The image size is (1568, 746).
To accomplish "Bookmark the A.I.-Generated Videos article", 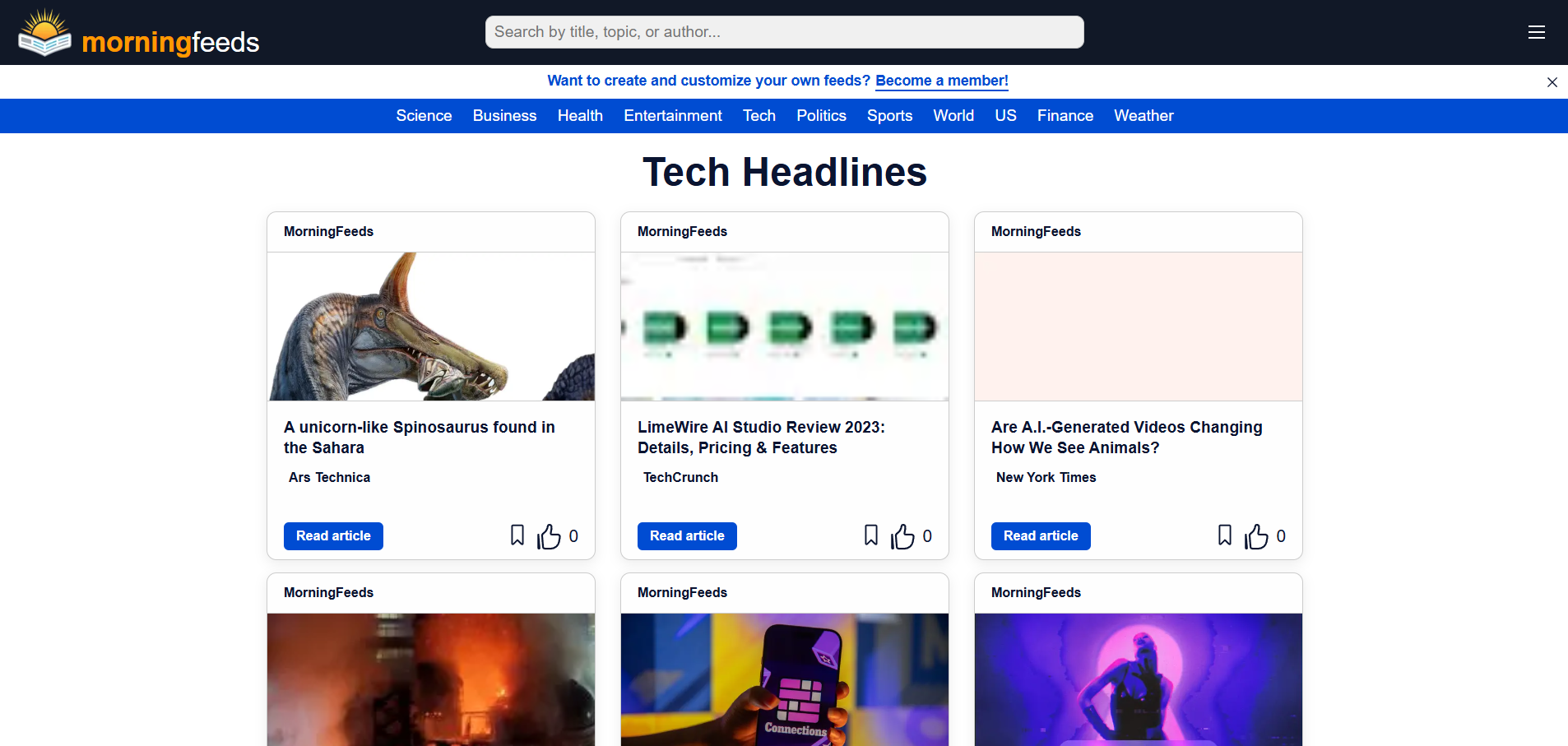I will coord(1224,535).
